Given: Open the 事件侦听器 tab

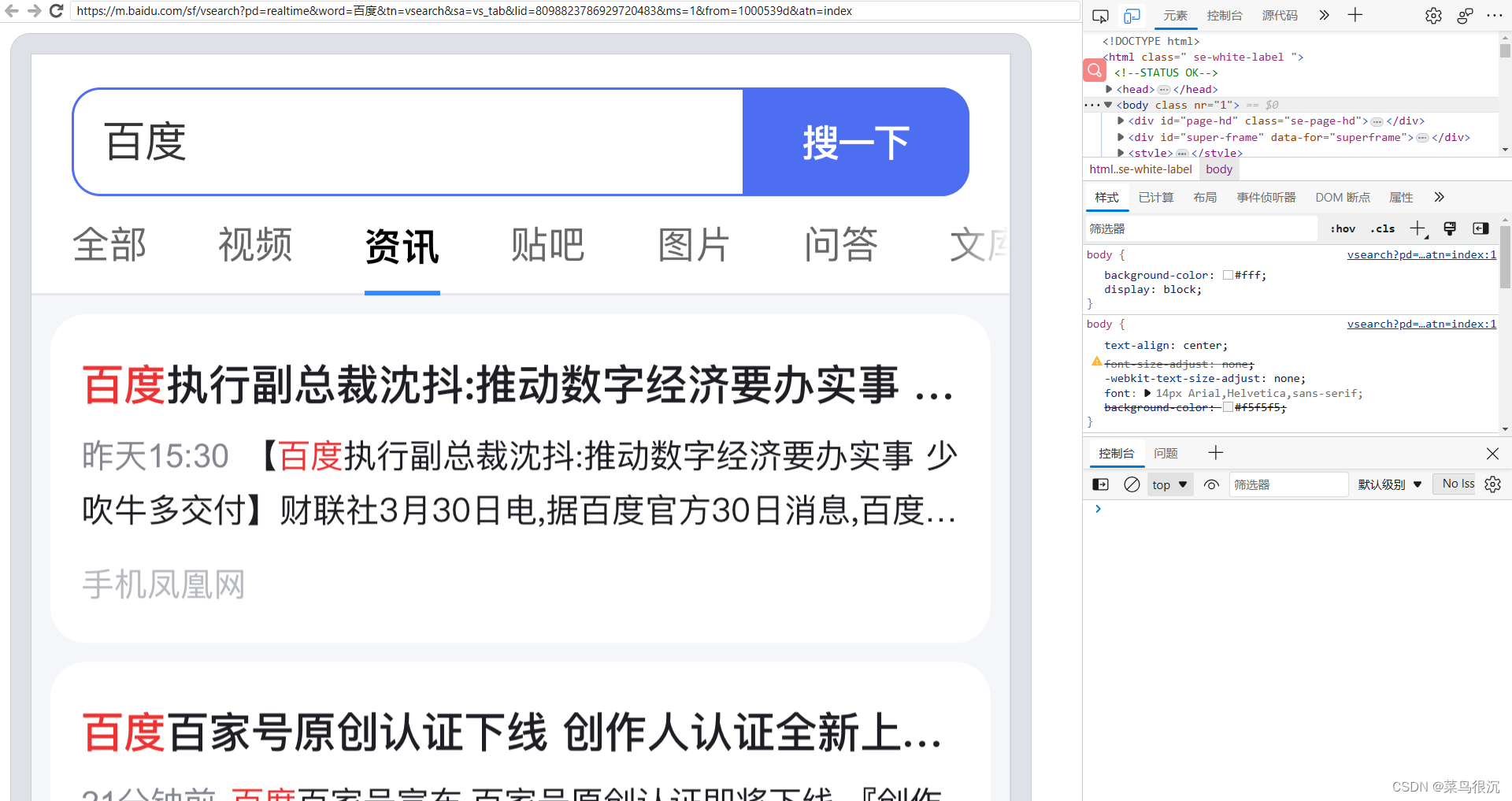Looking at the screenshot, I should [1266, 197].
